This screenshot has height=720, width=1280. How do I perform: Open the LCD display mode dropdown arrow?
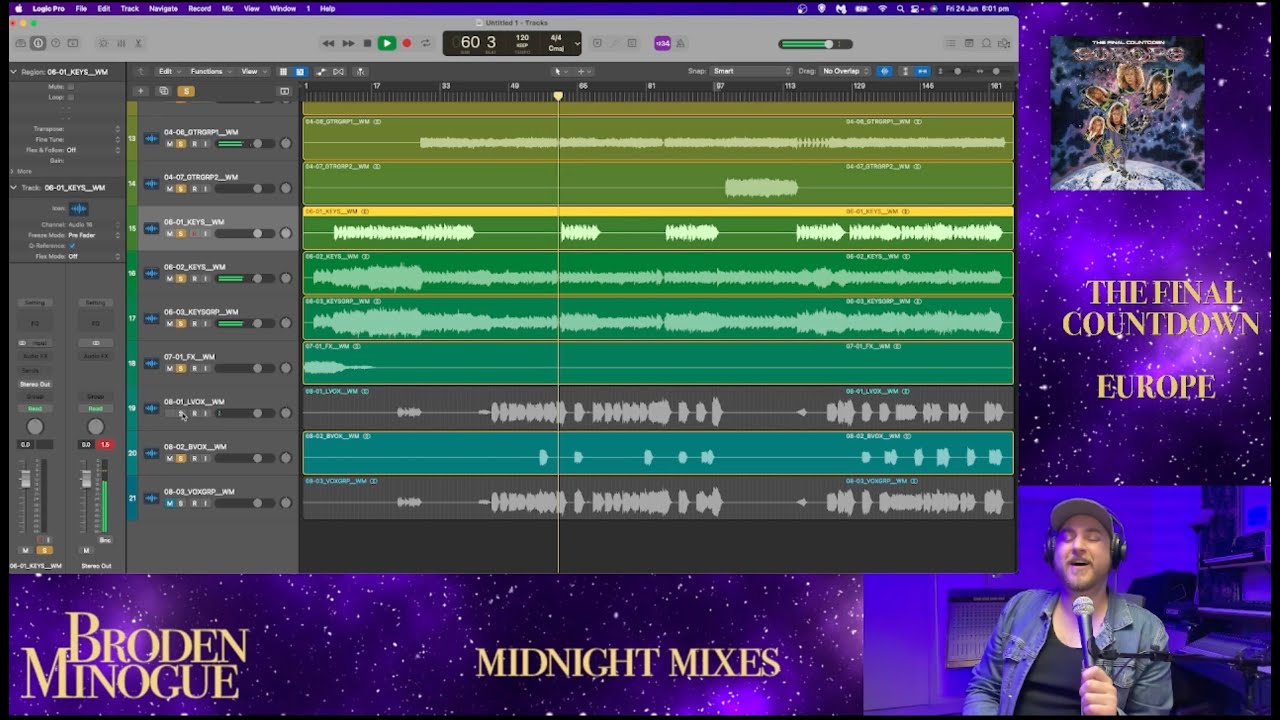(x=576, y=43)
